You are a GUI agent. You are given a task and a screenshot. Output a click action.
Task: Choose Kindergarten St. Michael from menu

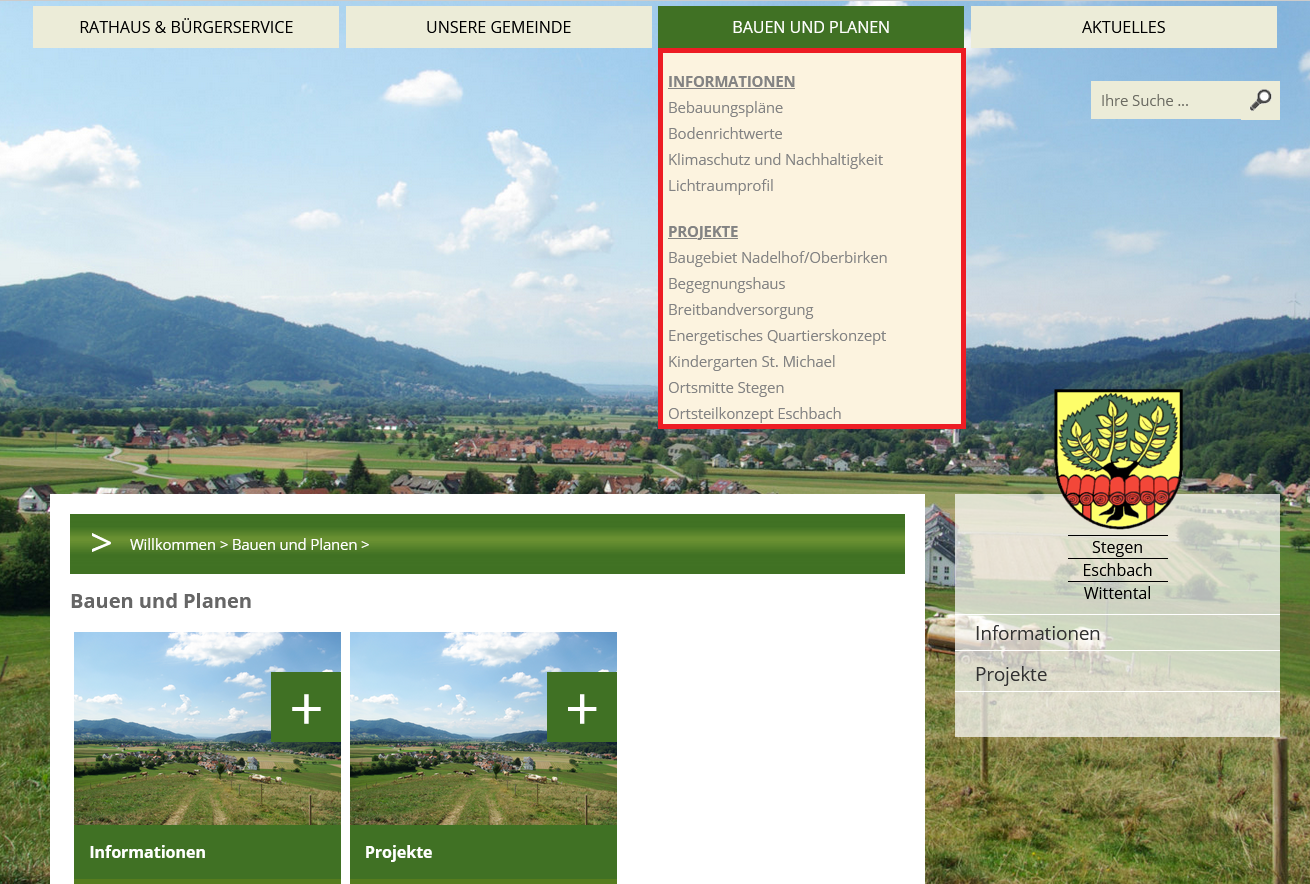pos(751,362)
